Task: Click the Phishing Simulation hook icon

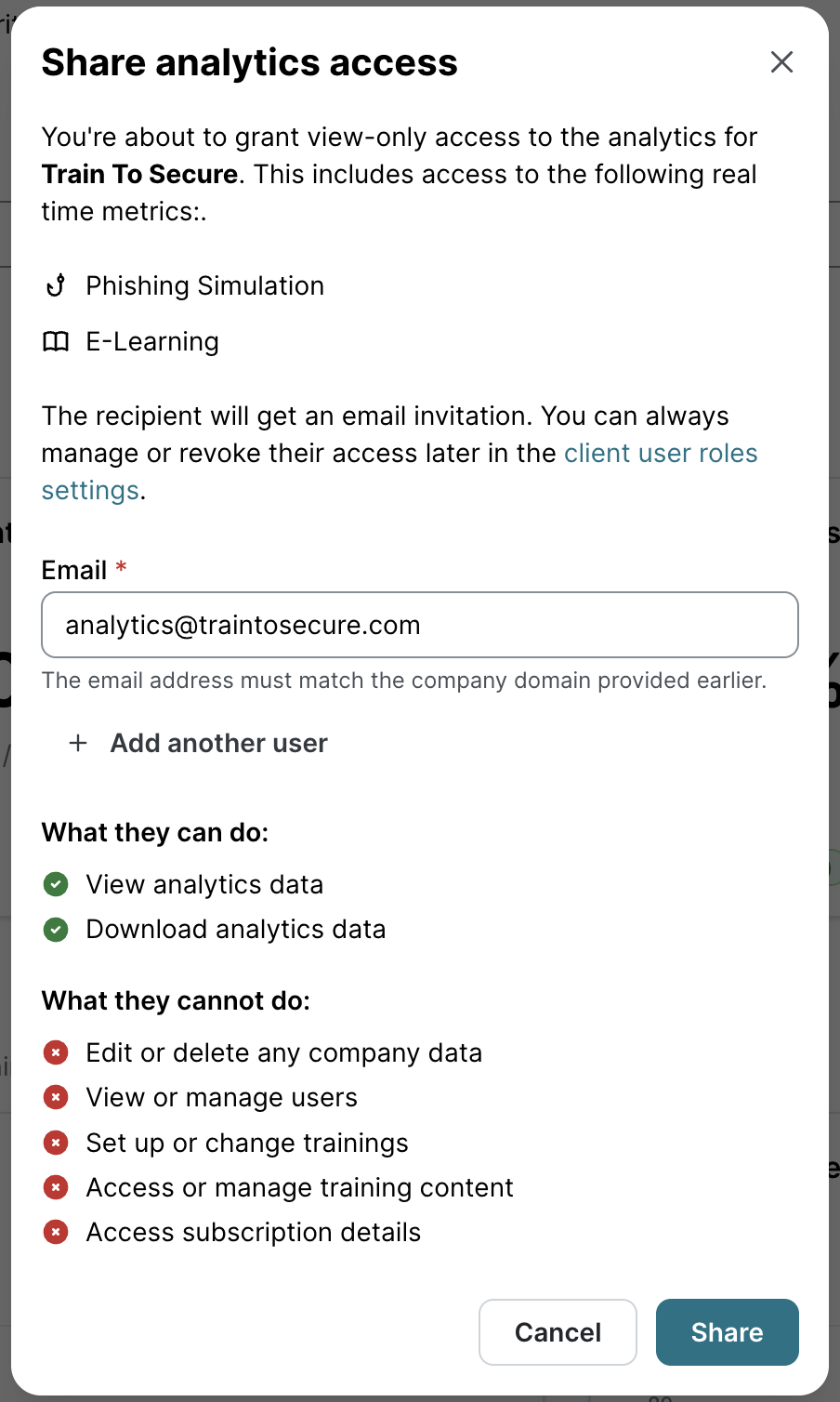Action: coord(56,285)
